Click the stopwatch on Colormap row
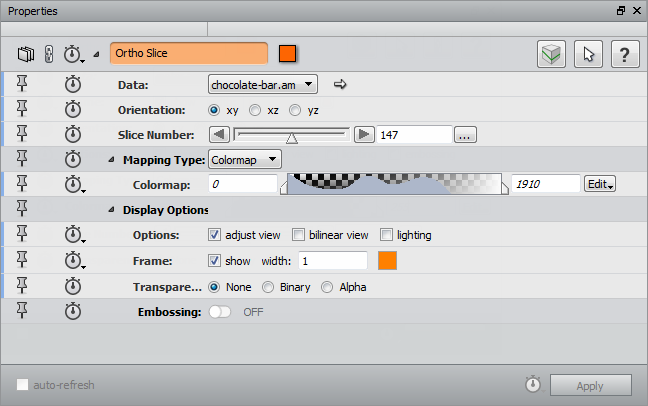Screen dimensions: 648x406 tap(74, 184)
